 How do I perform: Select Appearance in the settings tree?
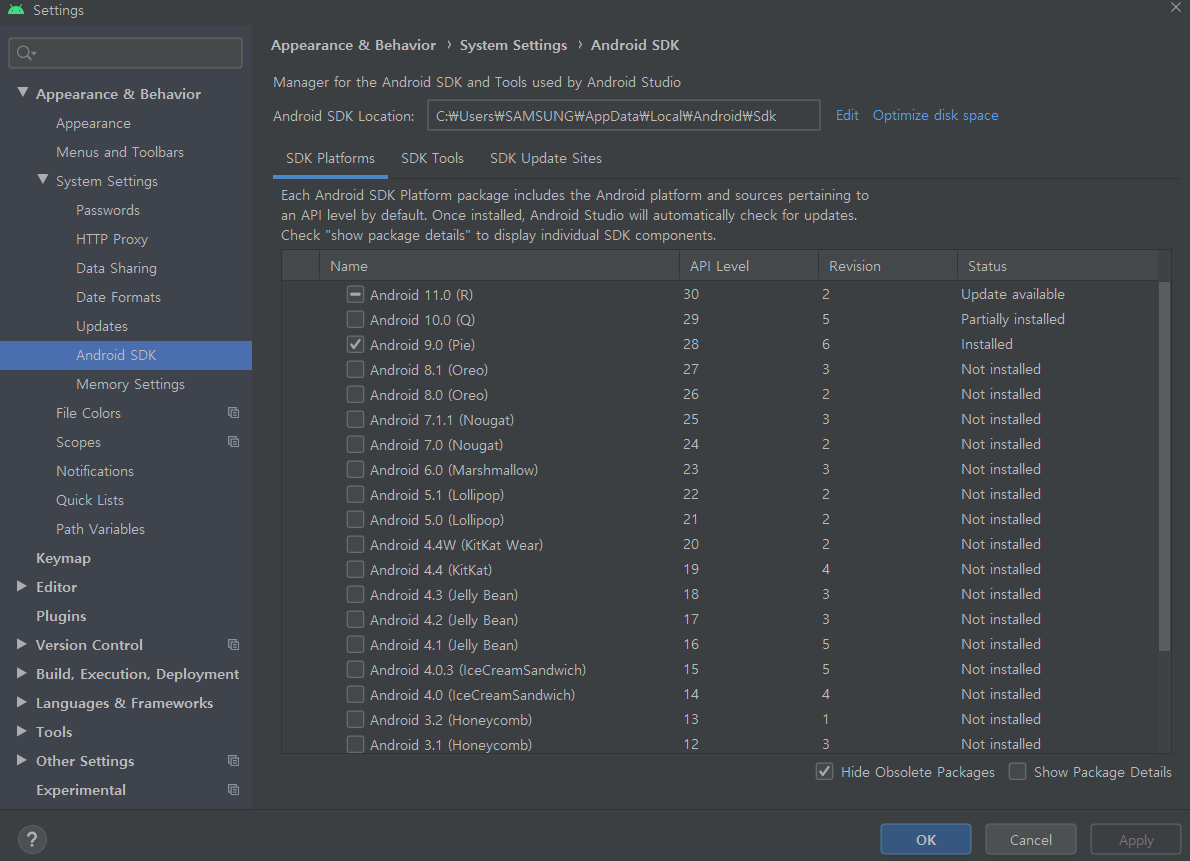point(93,123)
